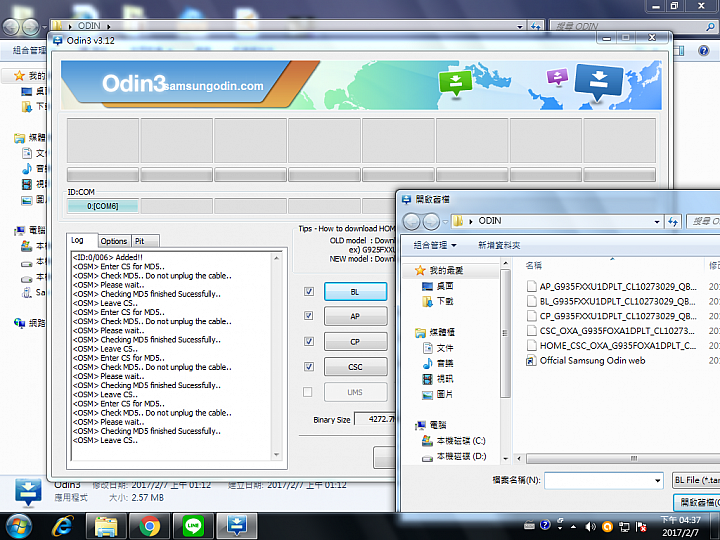The height and width of the screenshot is (540, 720).
Task: Select the CSC_OXA_G935FOXA1DPLT file icon
Action: click(x=531, y=331)
